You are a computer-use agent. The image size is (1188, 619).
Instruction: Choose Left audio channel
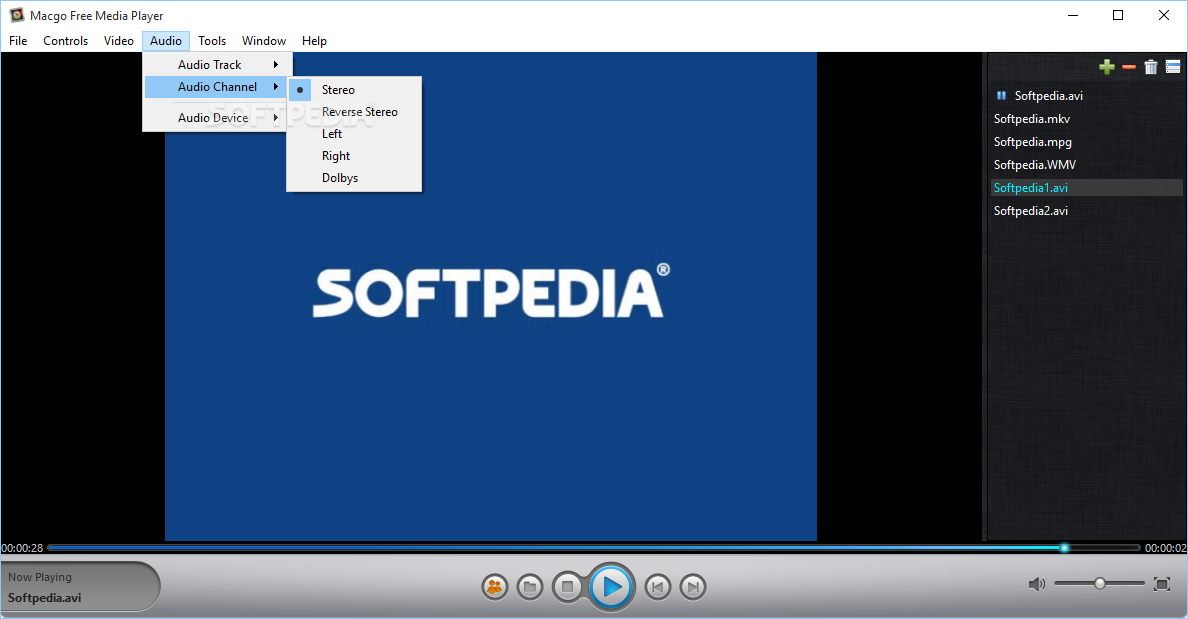354,133
